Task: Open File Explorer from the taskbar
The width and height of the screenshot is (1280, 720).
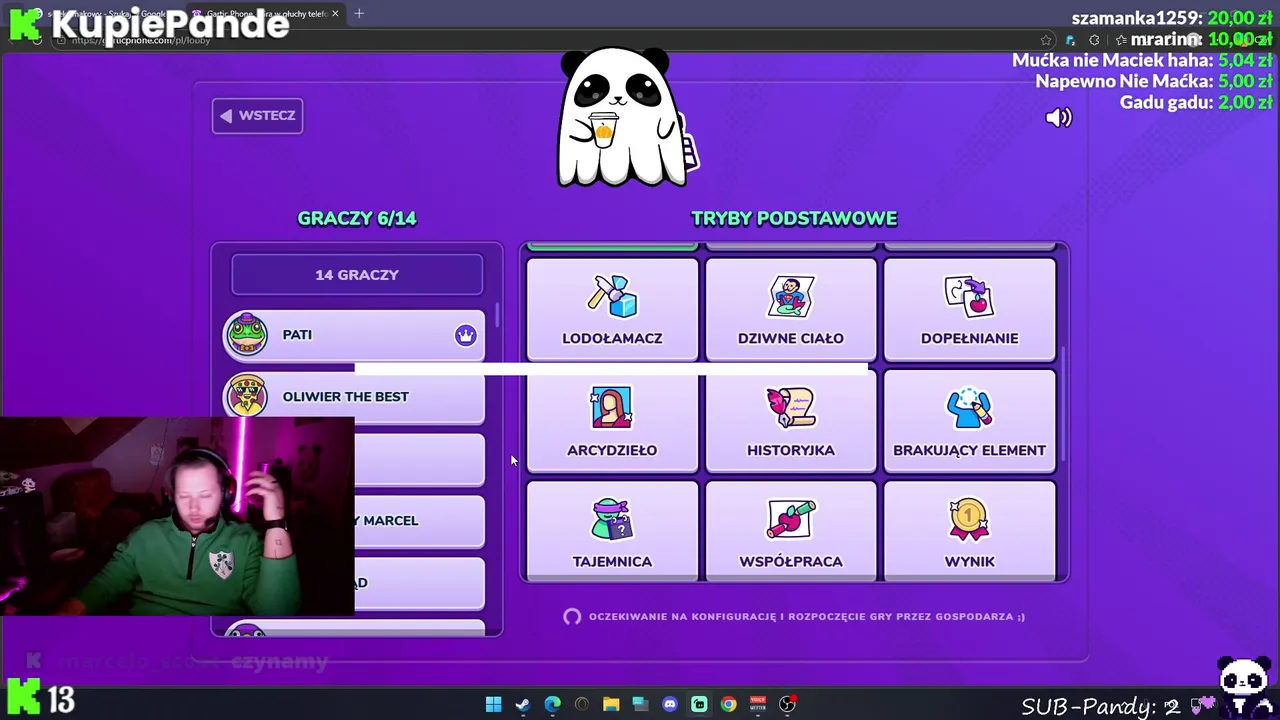Action: pos(611,704)
